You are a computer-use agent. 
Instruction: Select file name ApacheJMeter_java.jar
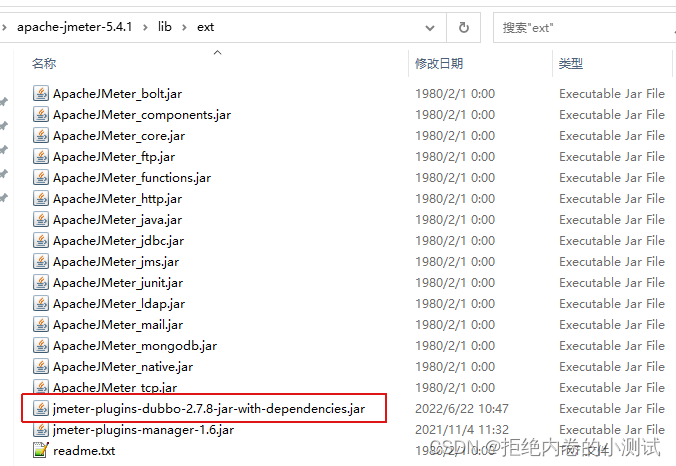click(117, 220)
